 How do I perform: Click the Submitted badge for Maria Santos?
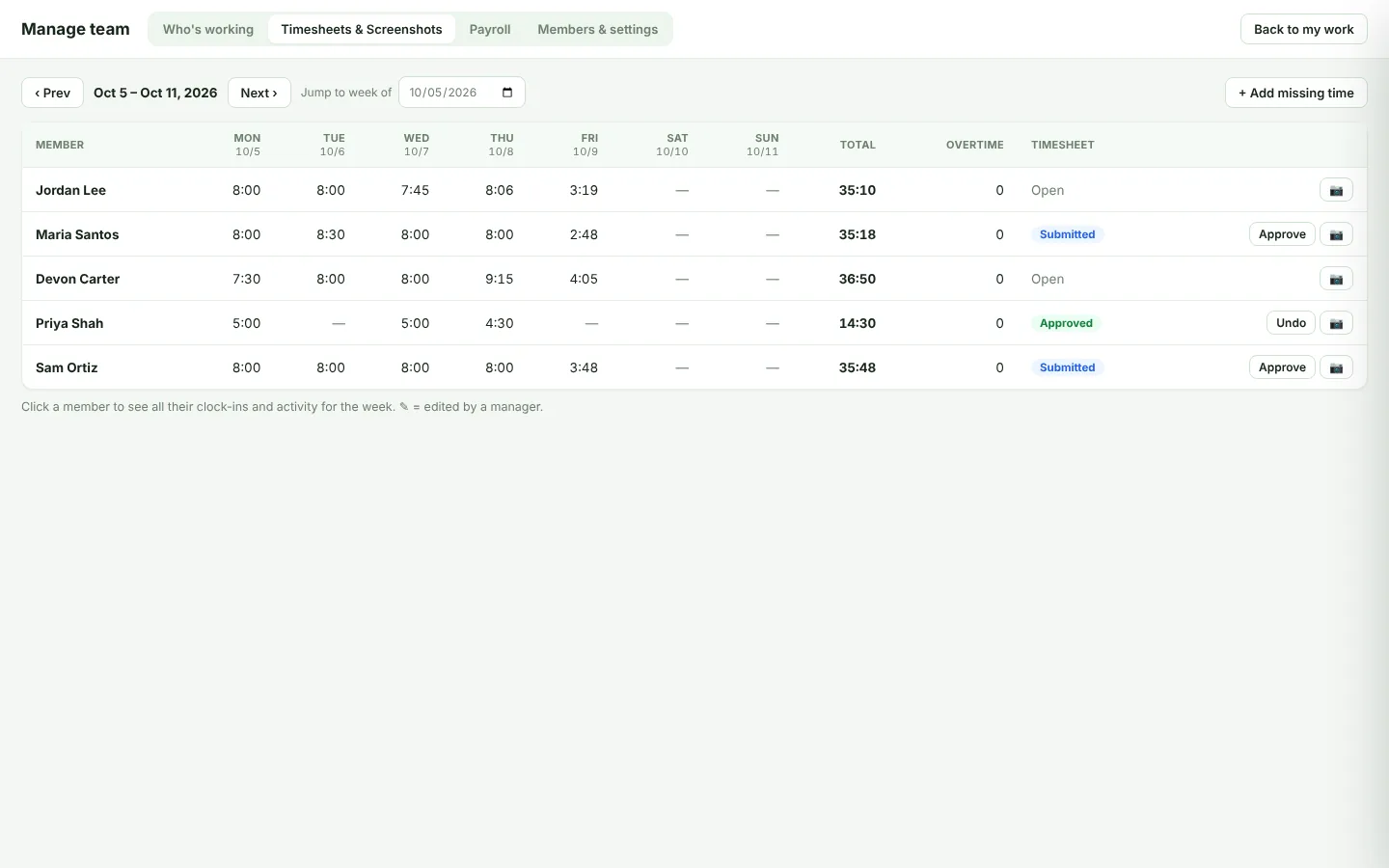coord(1067,234)
